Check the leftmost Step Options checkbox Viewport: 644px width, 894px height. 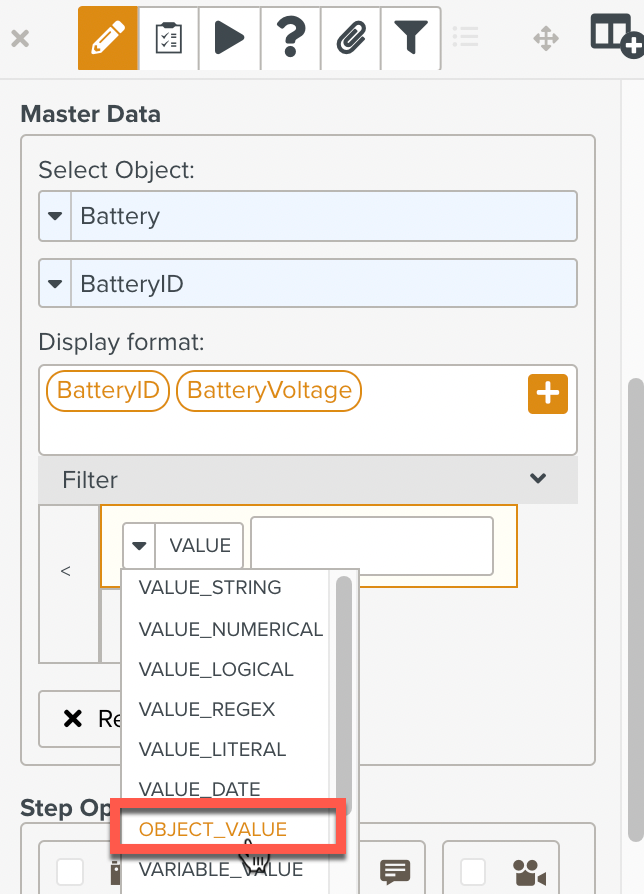pos(70,873)
